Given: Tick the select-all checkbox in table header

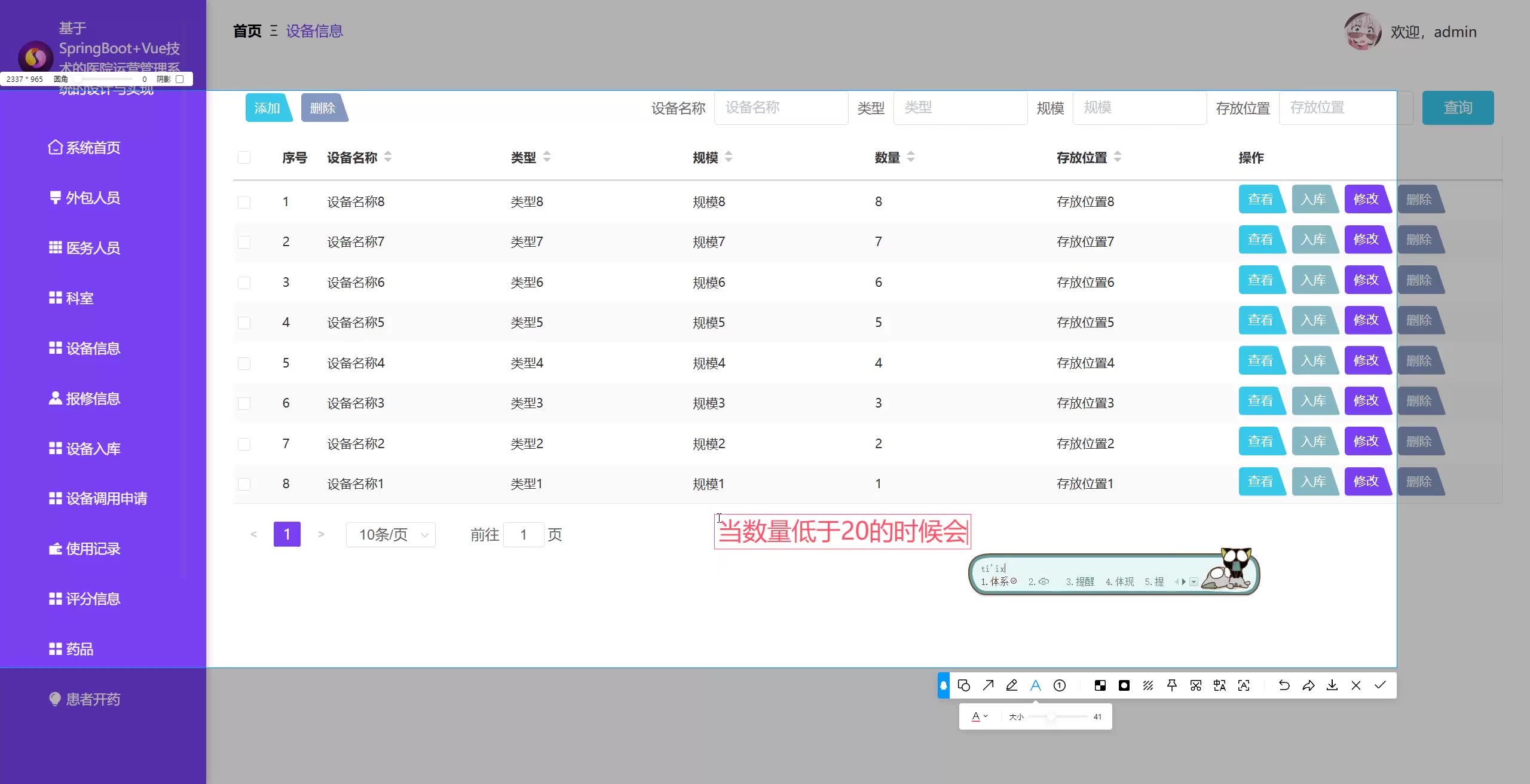Looking at the screenshot, I should pos(244,158).
